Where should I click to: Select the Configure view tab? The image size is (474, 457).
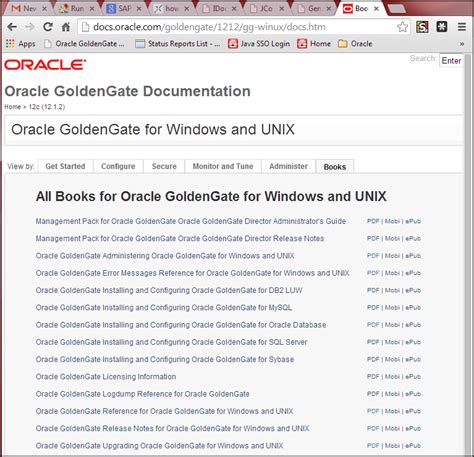(x=118, y=166)
